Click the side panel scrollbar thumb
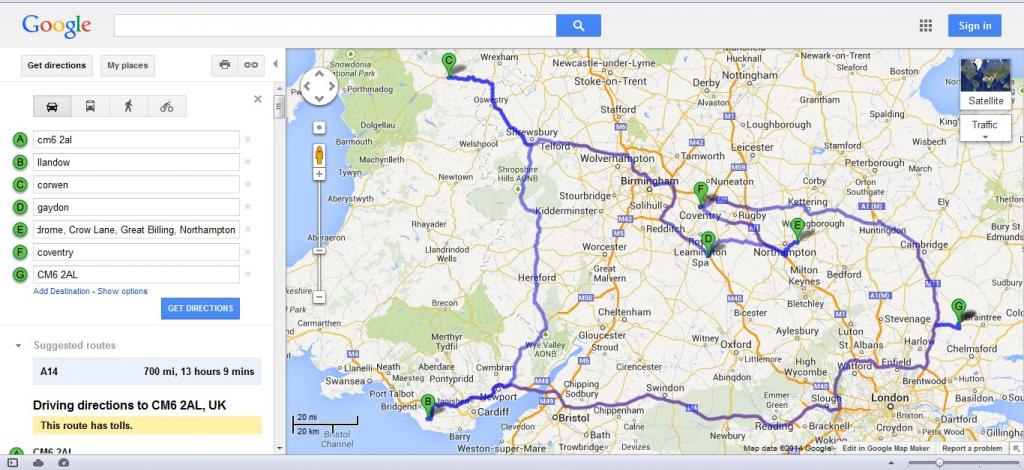 [280, 106]
